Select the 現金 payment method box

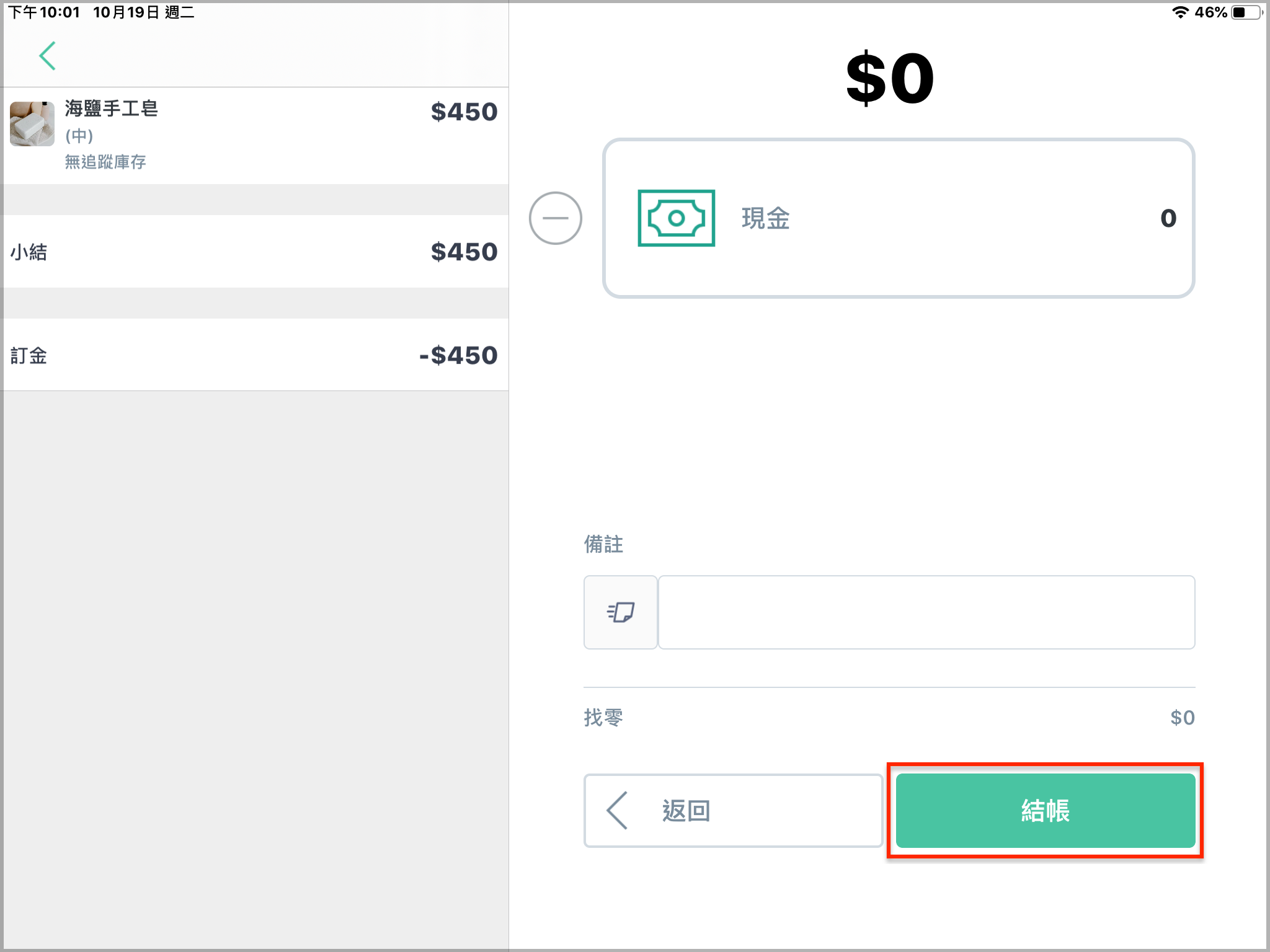(899, 218)
